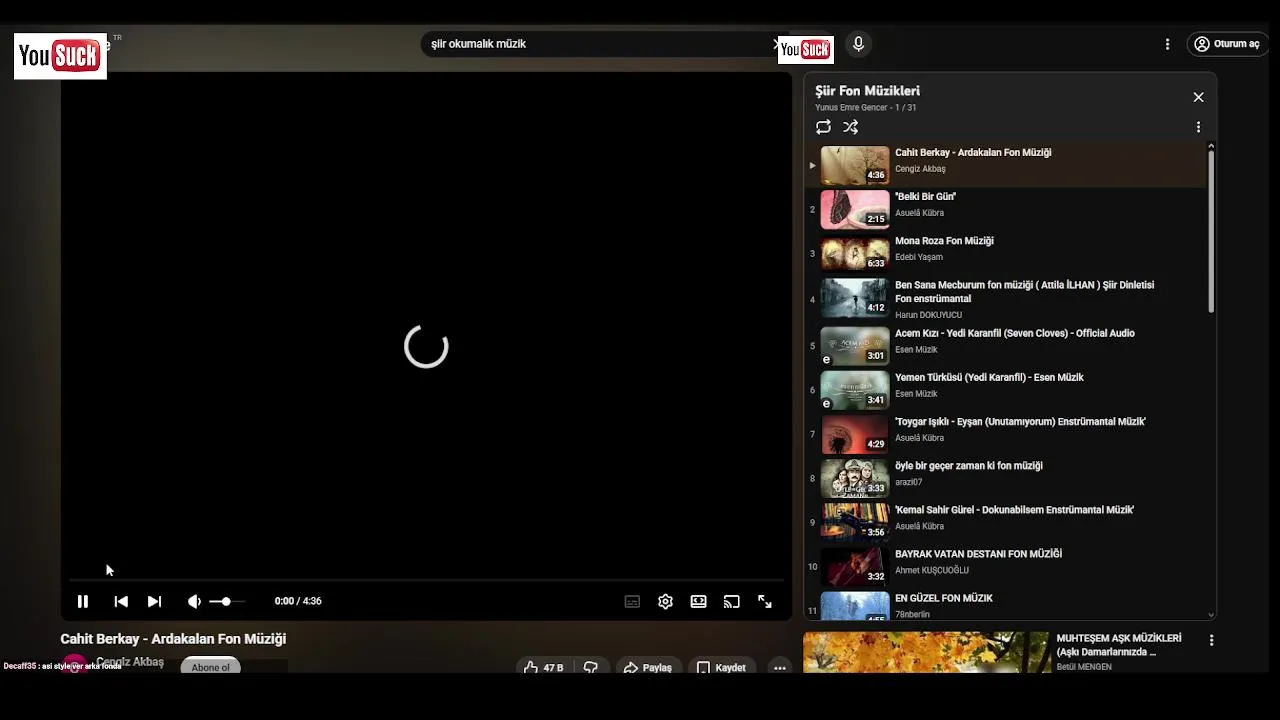Image resolution: width=1280 pixels, height=720 pixels.
Task: Dislike the video
Action: (x=591, y=667)
